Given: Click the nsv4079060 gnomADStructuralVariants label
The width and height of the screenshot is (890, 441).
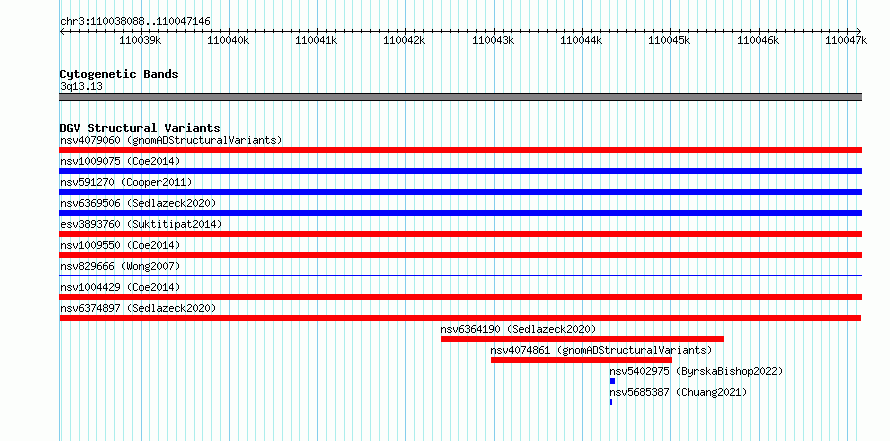Looking at the screenshot, I should (171, 140).
